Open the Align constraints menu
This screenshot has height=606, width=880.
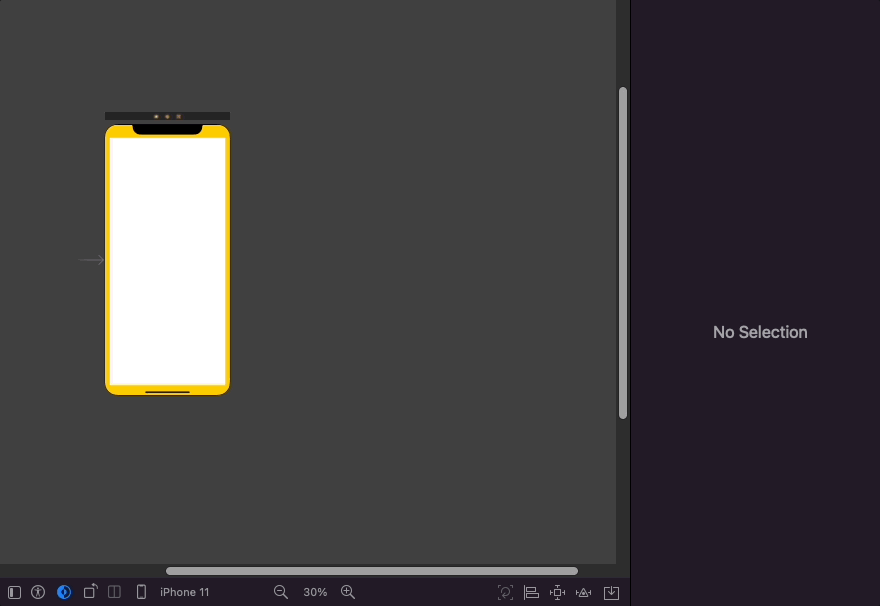coord(531,592)
